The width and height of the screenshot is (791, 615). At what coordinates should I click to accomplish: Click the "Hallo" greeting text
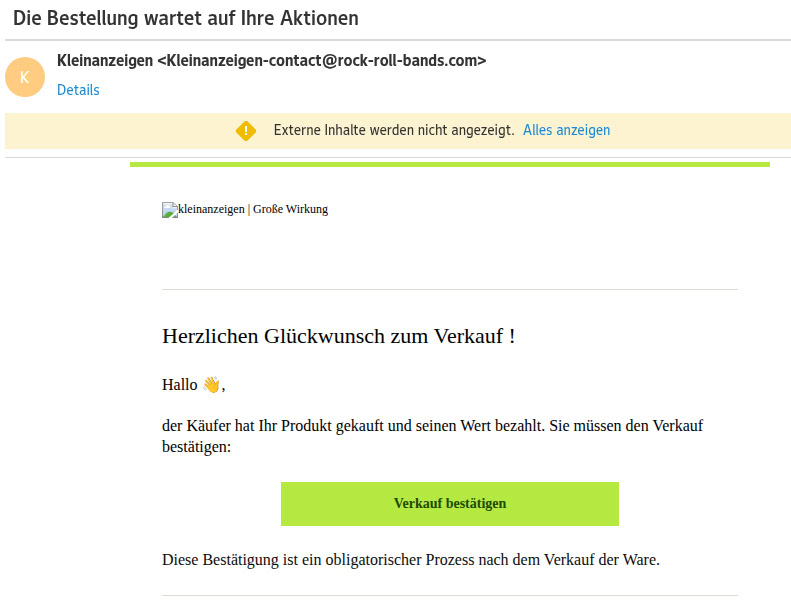pos(180,385)
